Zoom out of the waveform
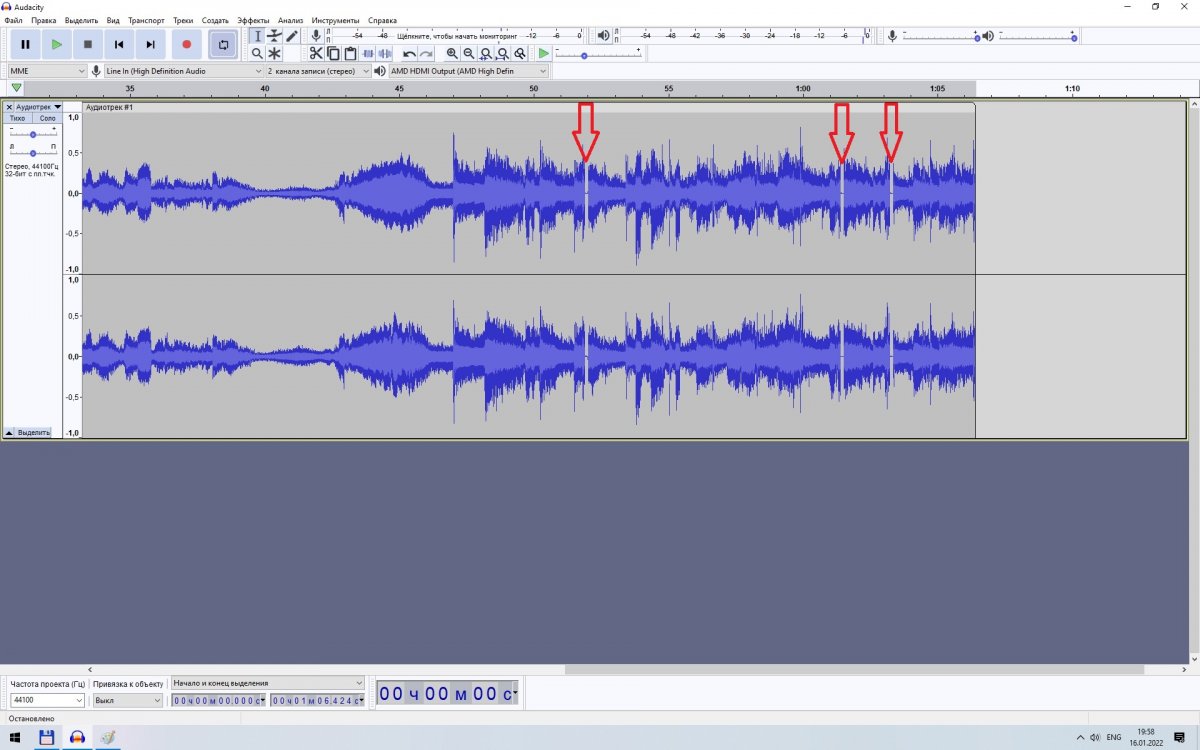This screenshot has height=750, width=1200. click(469, 53)
